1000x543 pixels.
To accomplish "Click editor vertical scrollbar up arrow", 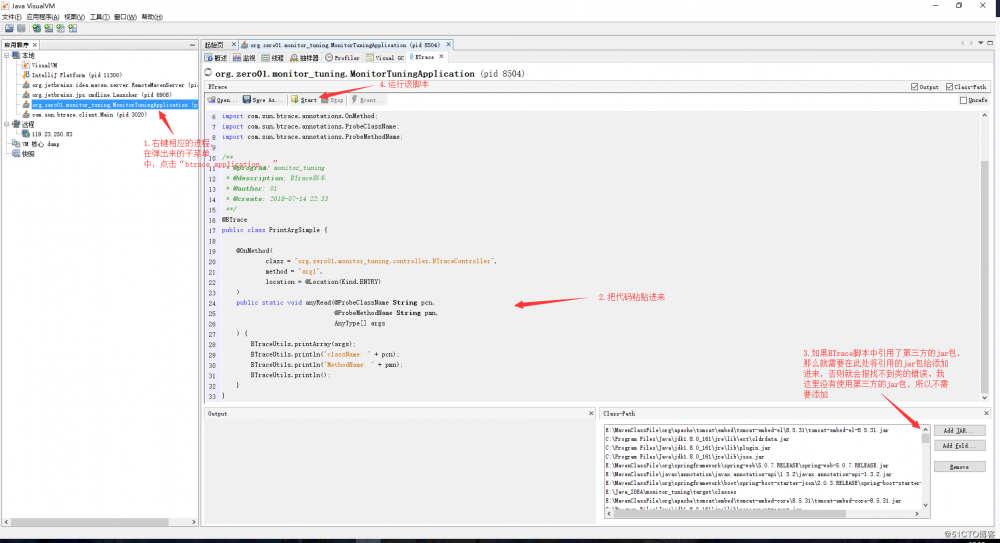I will pyautogui.click(x=985, y=115).
